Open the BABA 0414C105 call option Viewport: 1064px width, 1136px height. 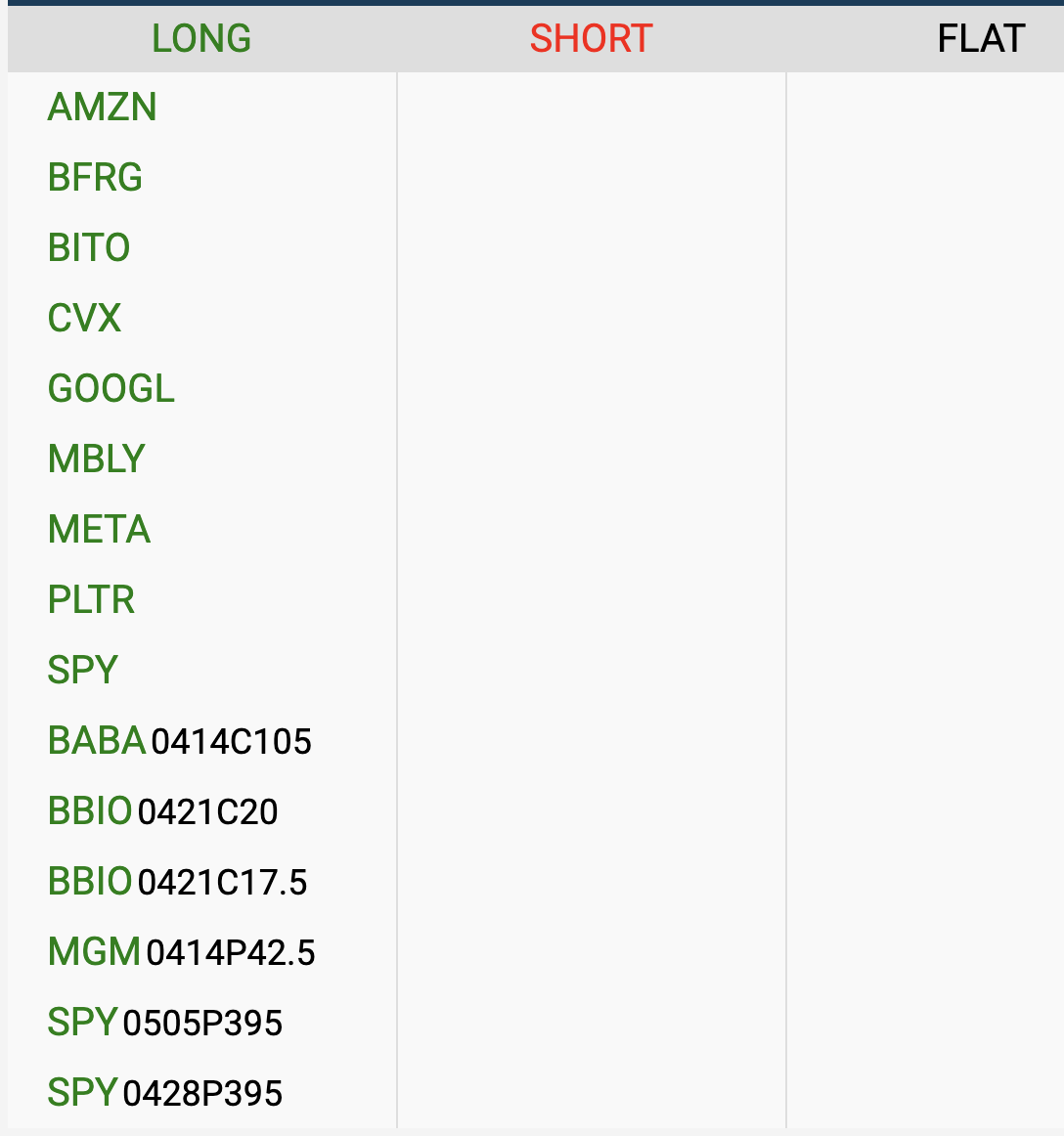pyautogui.click(x=180, y=741)
